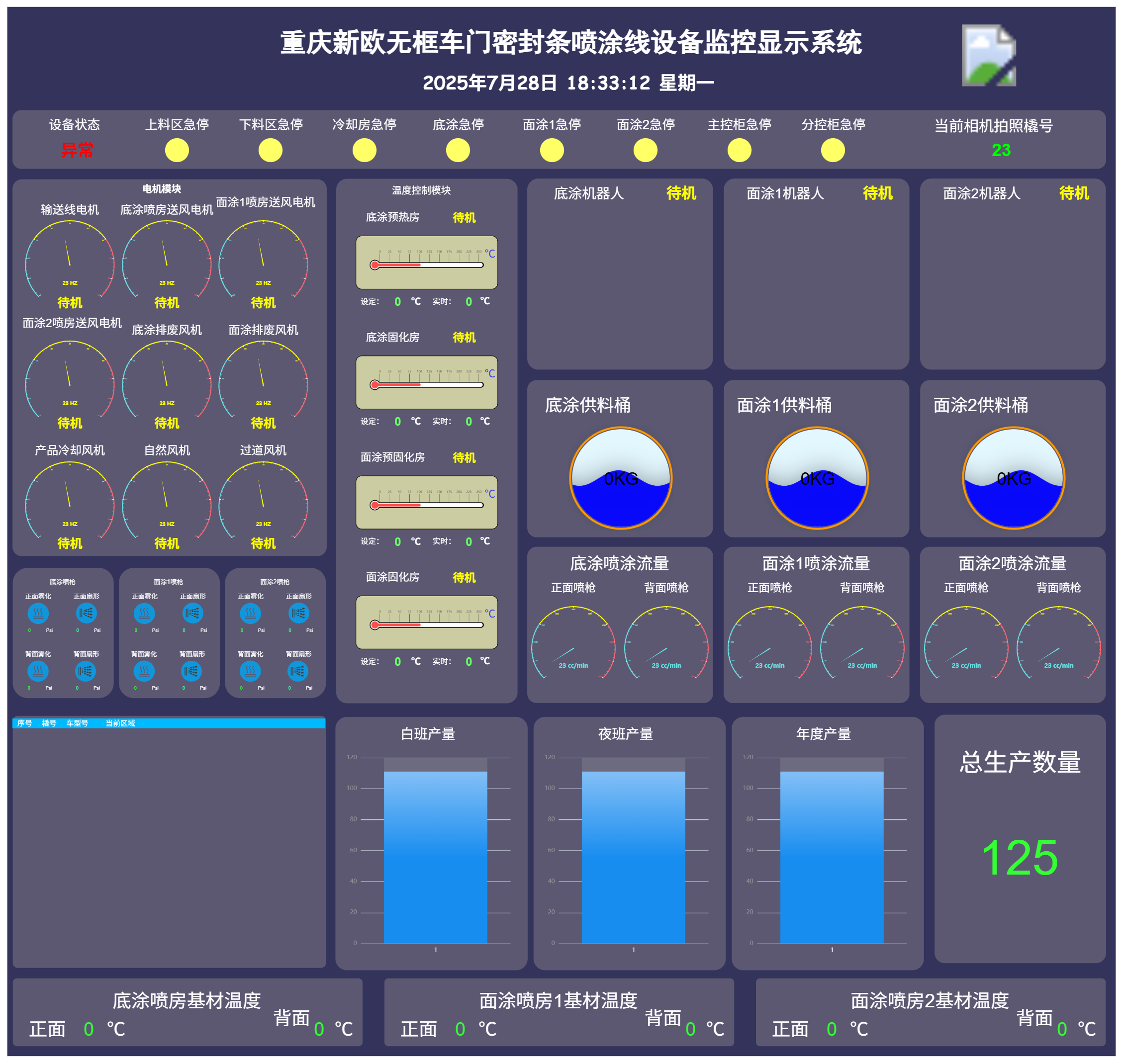Image resolution: width=1124 pixels, height=1064 pixels.
Task: Click the 底涂供料桶 liquid level gauge
Action: pos(621,478)
